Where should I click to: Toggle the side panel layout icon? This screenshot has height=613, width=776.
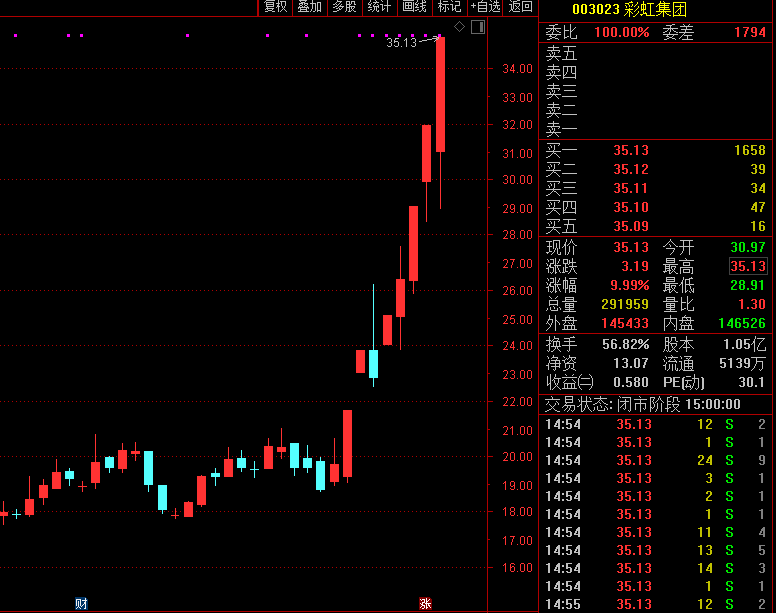click(x=476, y=25)
